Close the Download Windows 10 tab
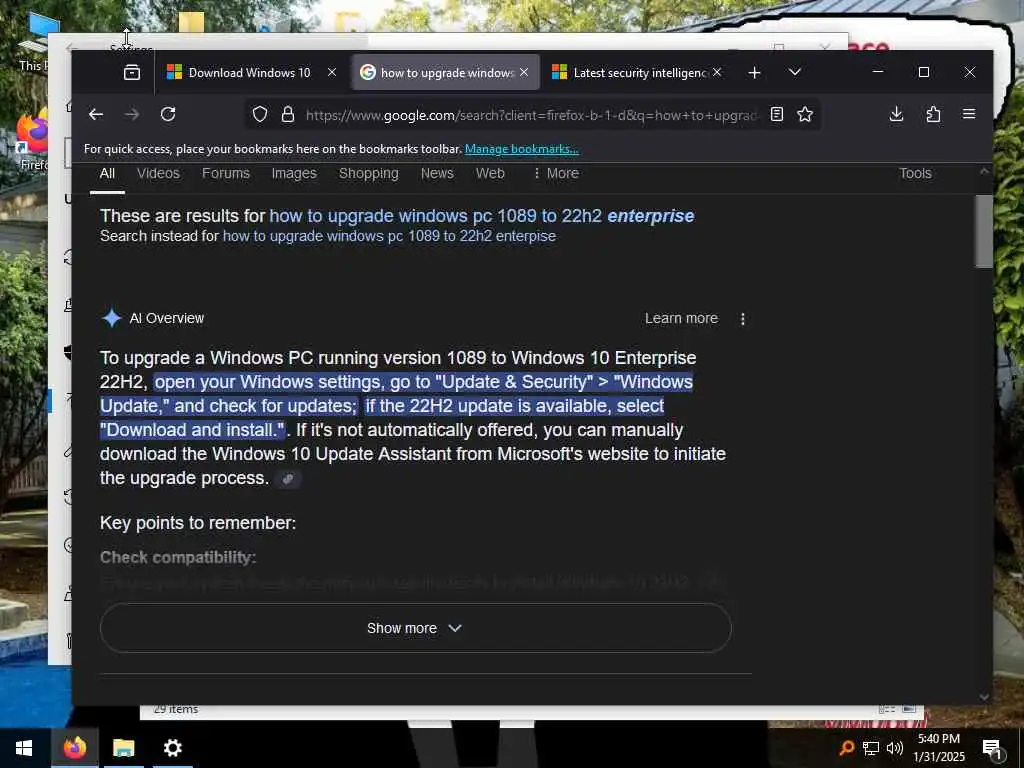The width and height of the screenshot is (1024, 768). click(332, 72)
